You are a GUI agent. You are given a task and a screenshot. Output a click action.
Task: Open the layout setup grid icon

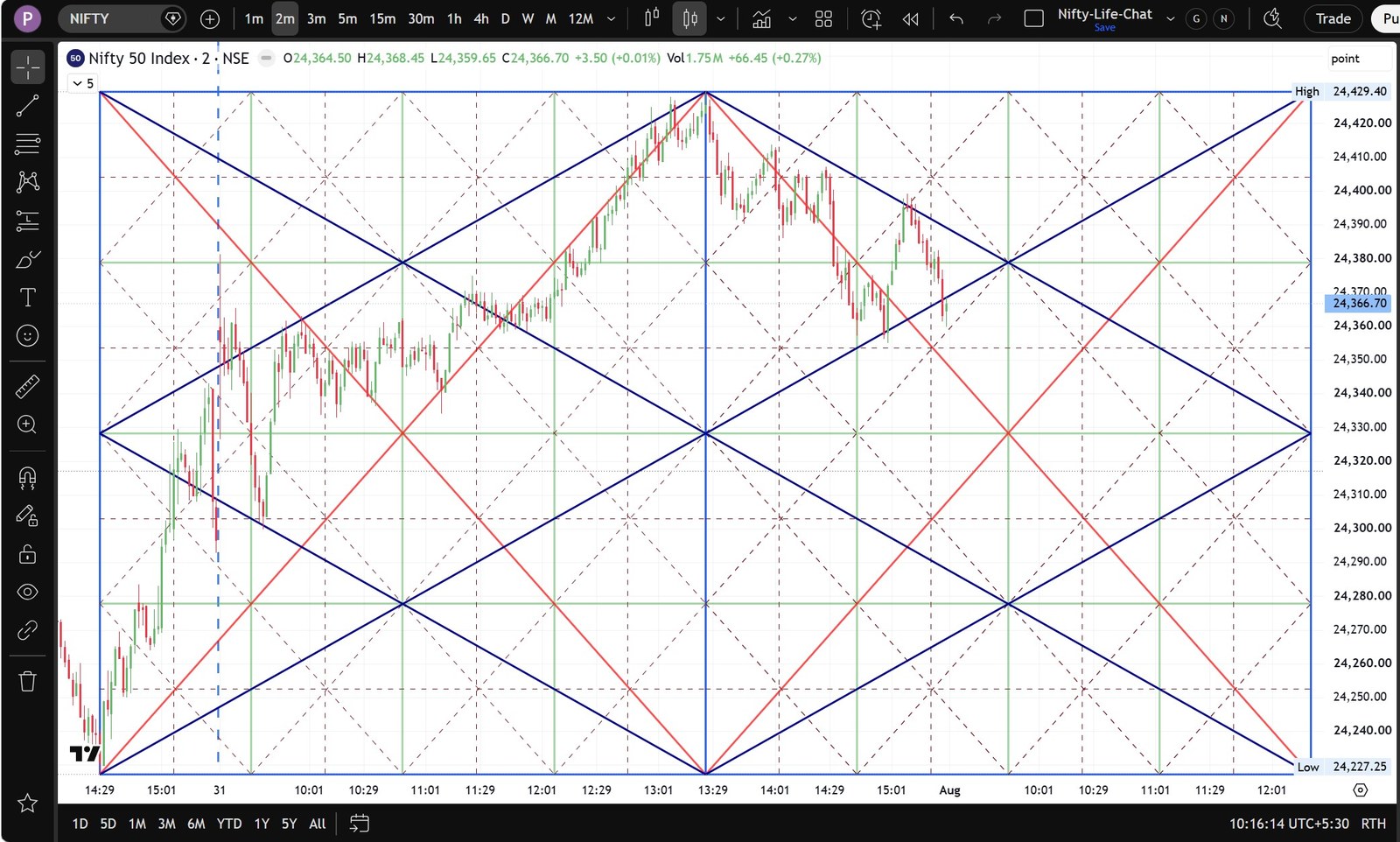[823, 18]
